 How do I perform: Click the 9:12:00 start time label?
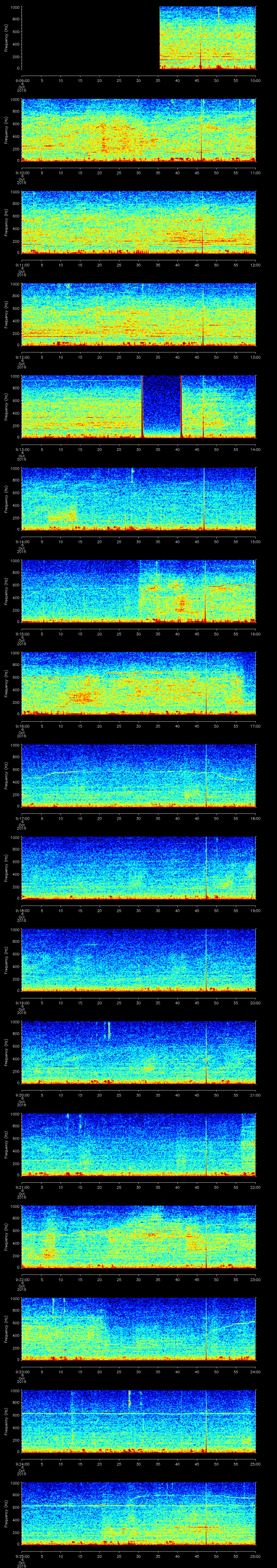coord(22,357)
